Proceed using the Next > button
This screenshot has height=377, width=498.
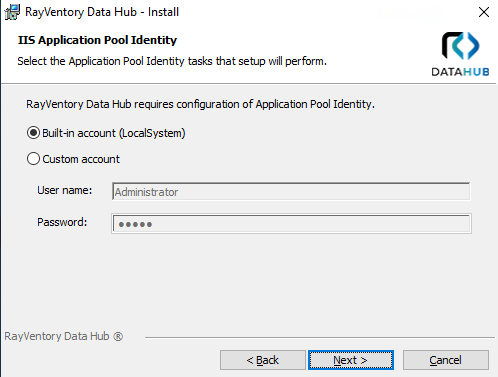(351, 360)
